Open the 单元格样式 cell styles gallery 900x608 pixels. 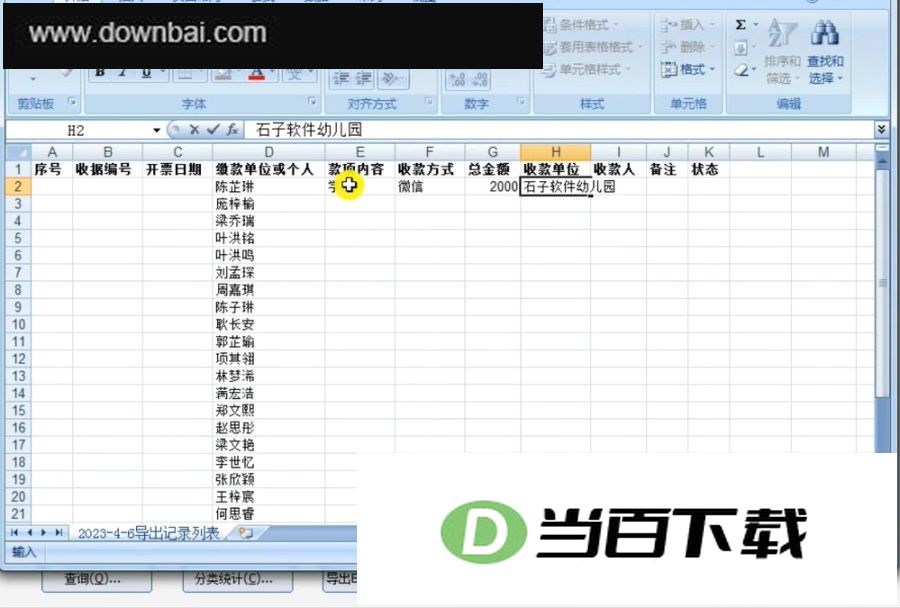pyautogui.click(x=587, y=69)
